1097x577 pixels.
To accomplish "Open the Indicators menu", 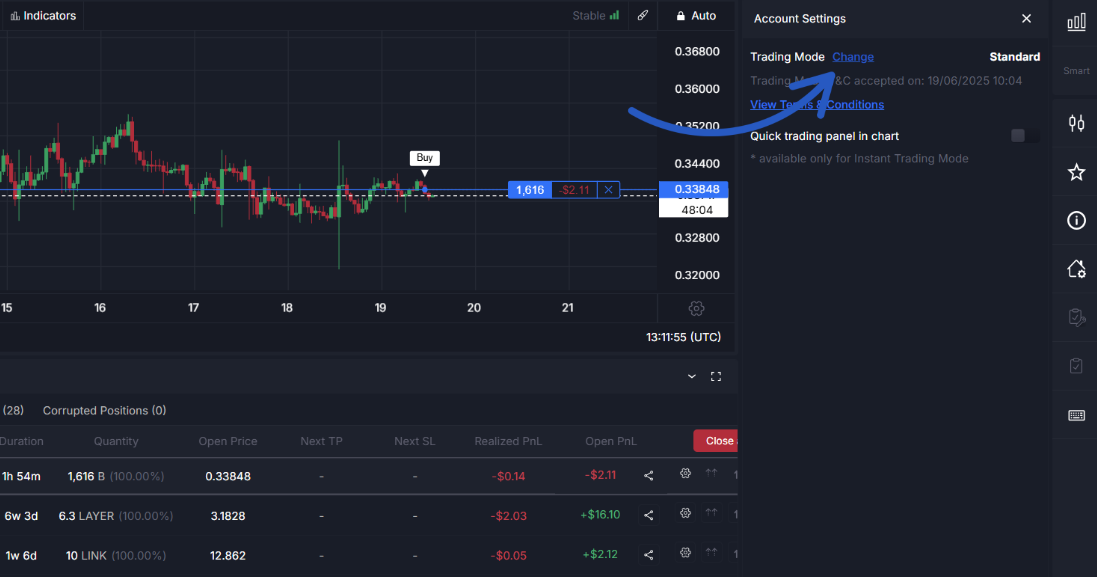I will (43, 15).
